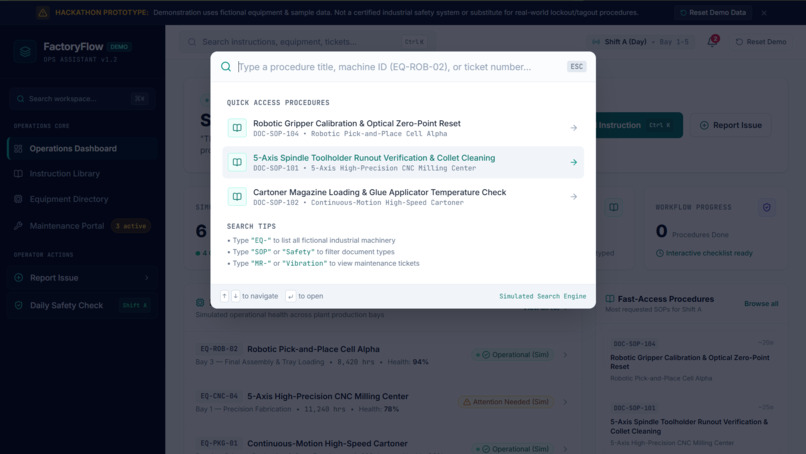Click the Operations Dashboard grid icon
This screenshot has height=454, width=806.
coord(19,149)
